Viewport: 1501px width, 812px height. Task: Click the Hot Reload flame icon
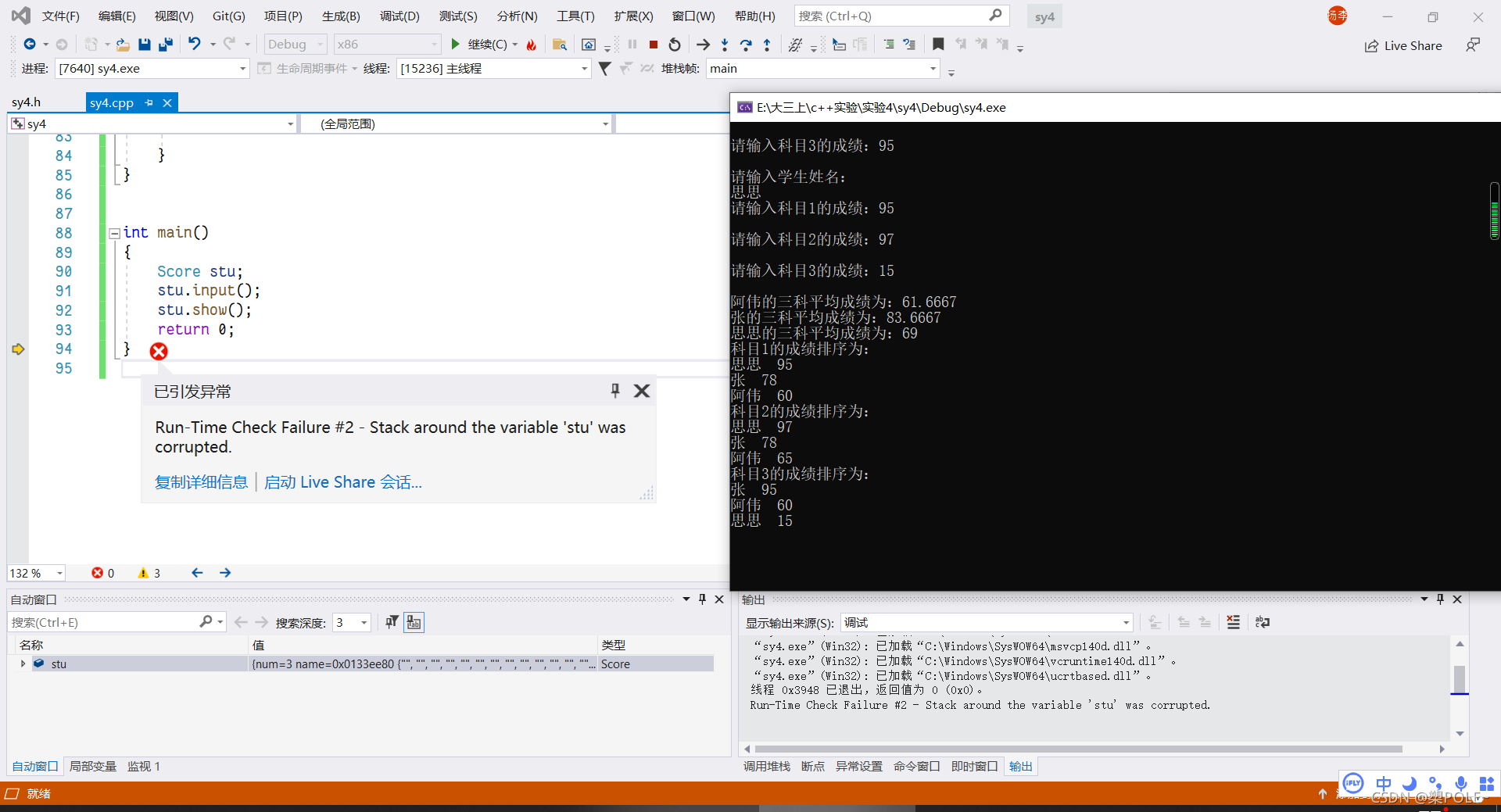click(532, 45)
